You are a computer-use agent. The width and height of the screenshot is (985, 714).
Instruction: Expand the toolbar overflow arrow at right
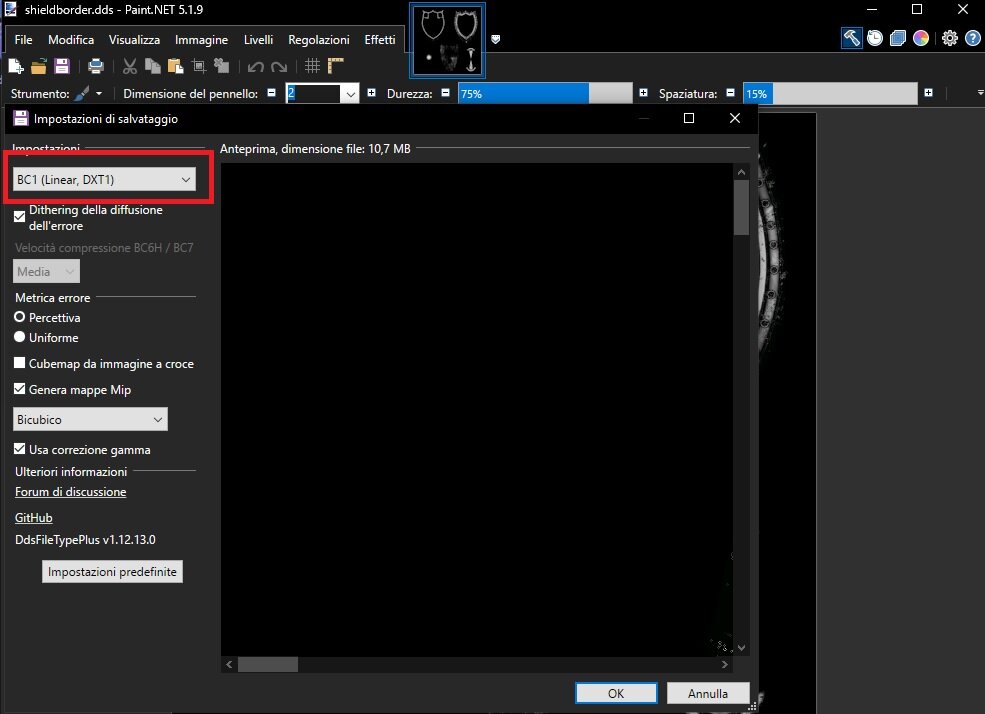[x=980, y=93]
